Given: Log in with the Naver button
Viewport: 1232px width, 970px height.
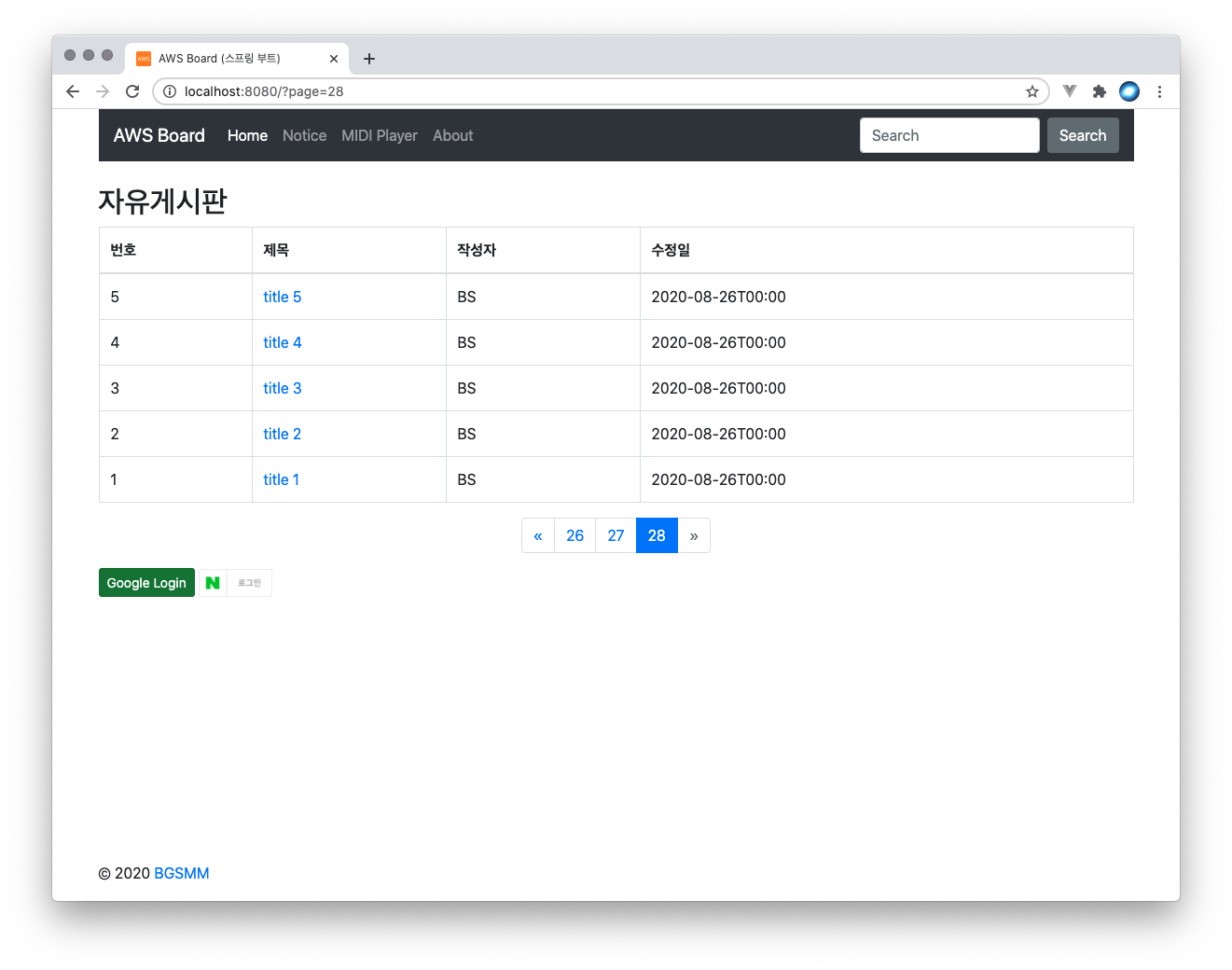Looking at the screenshot, I should pos(235,583).
